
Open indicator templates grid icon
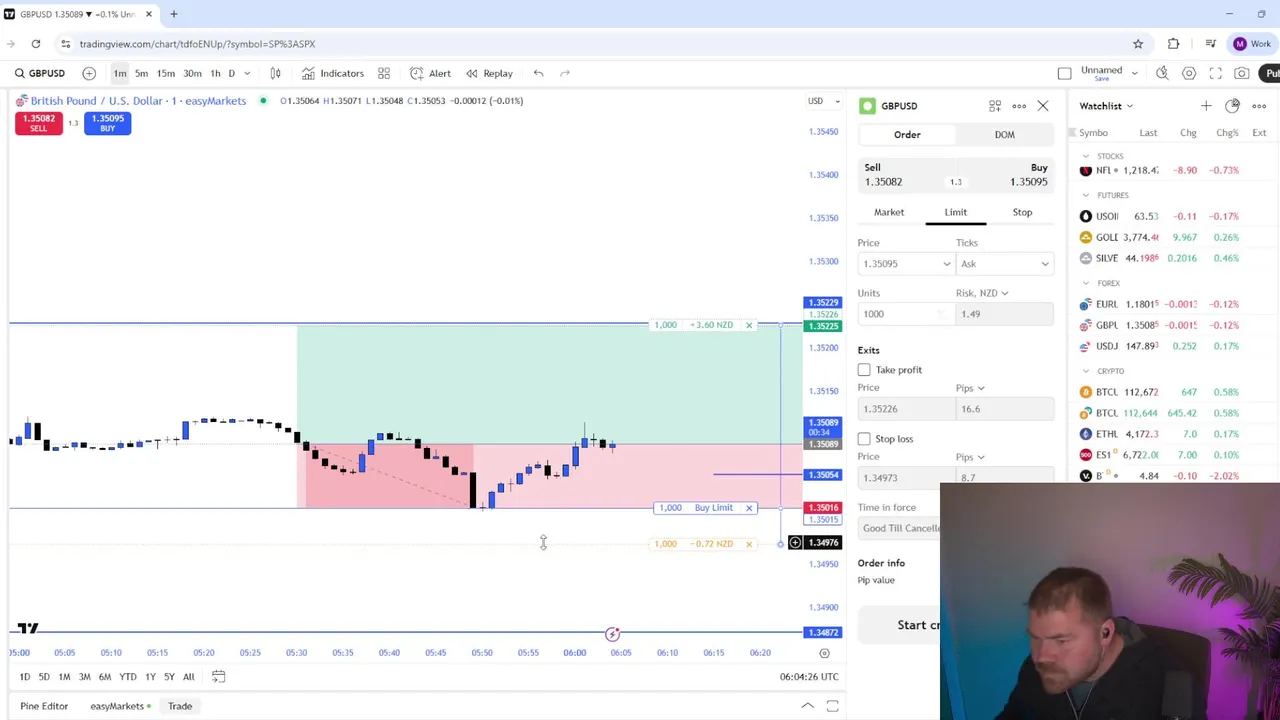tap(384, 73)
